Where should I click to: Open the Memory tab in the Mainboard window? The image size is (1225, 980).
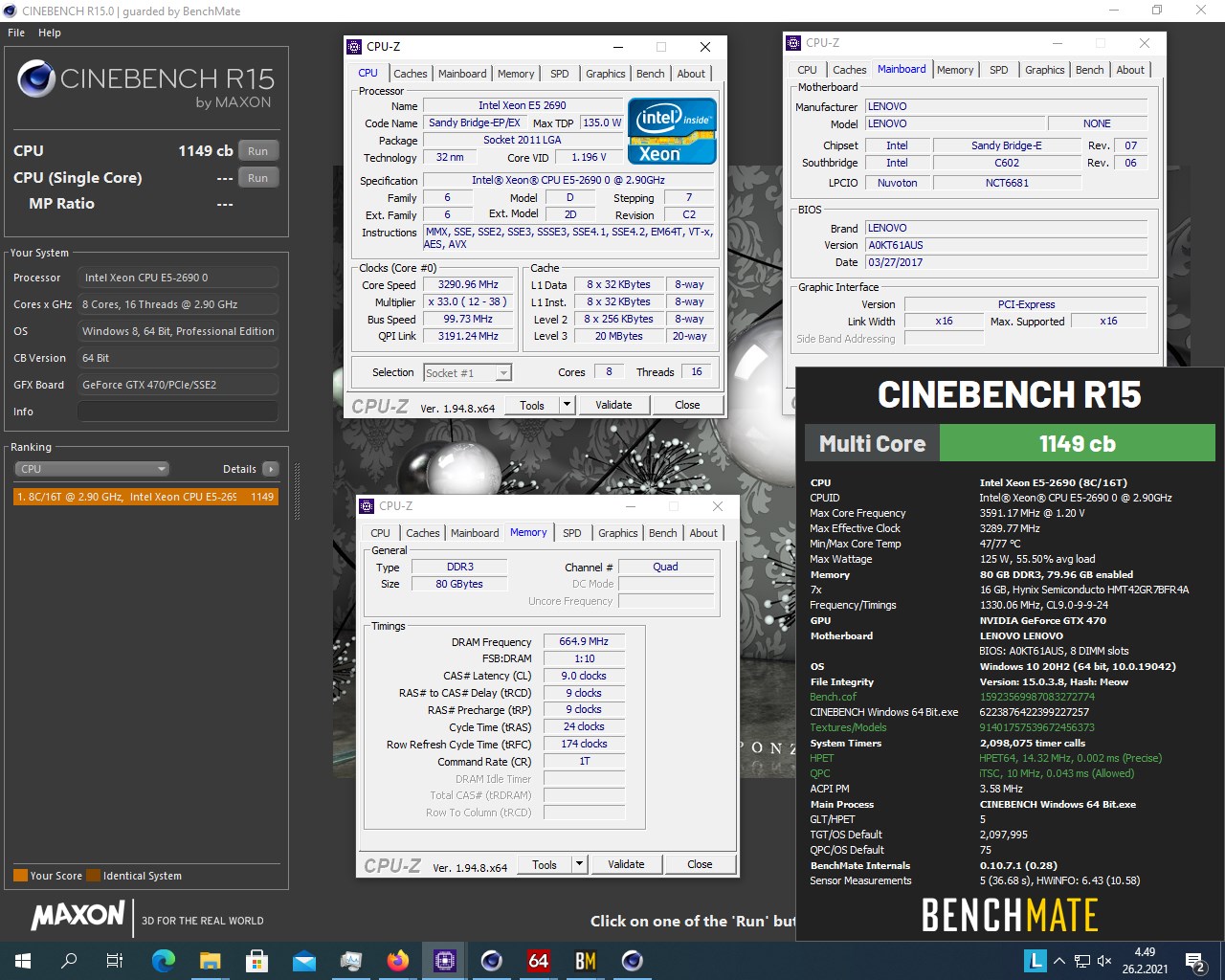coord(955,70)
